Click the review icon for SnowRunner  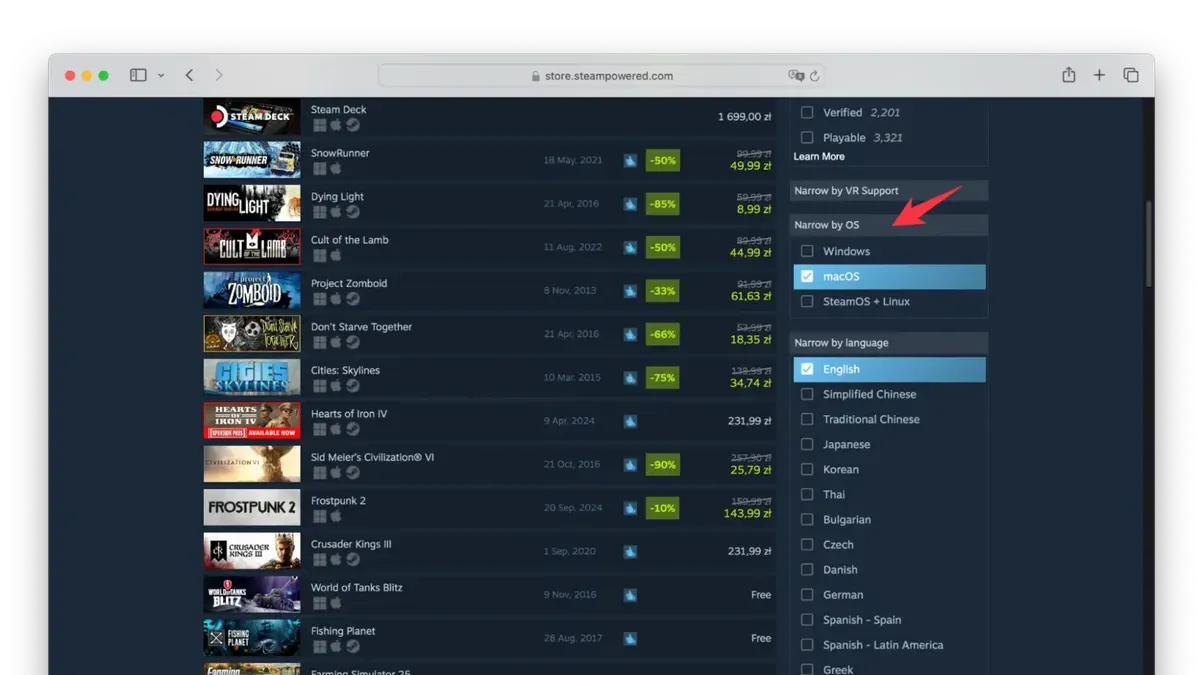[630, 160]
